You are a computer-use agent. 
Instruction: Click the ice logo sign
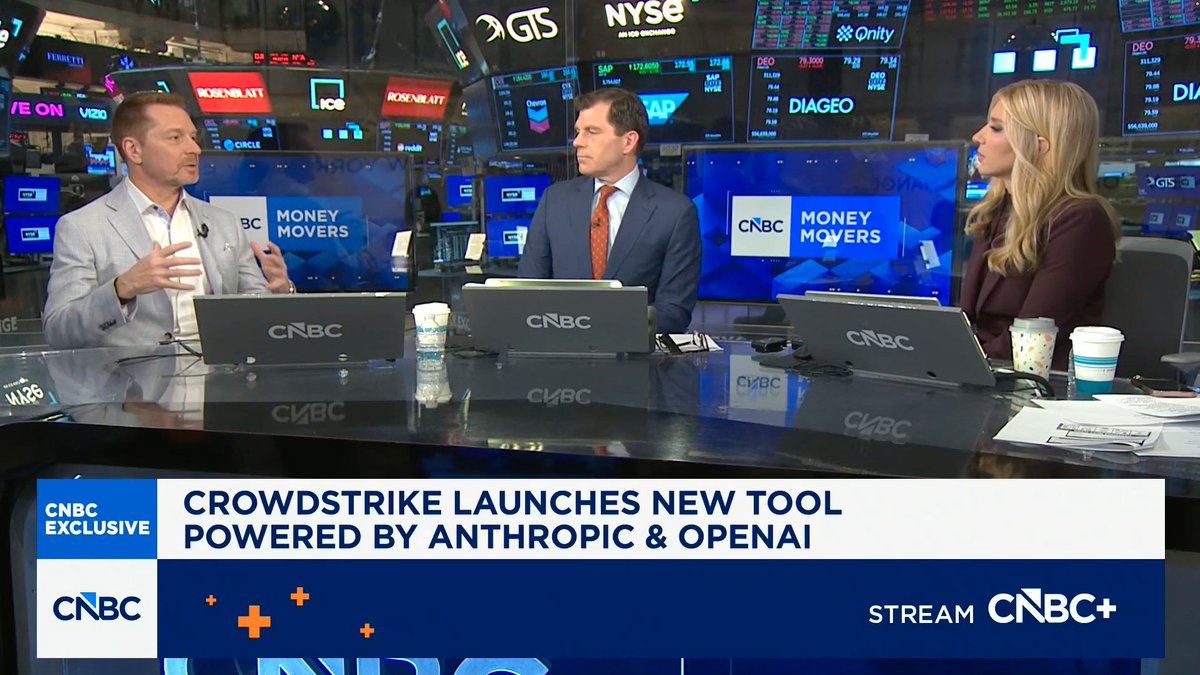point(327,93)
